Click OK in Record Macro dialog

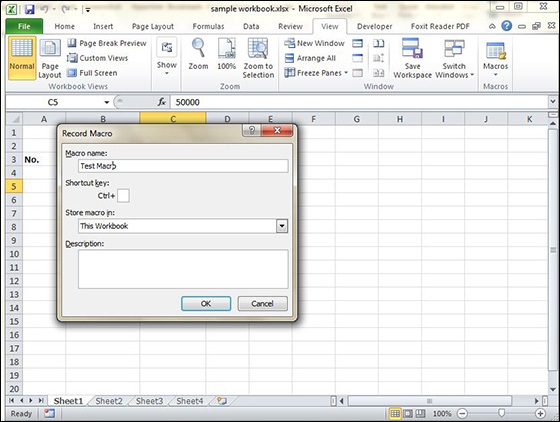tap(206, 303)
